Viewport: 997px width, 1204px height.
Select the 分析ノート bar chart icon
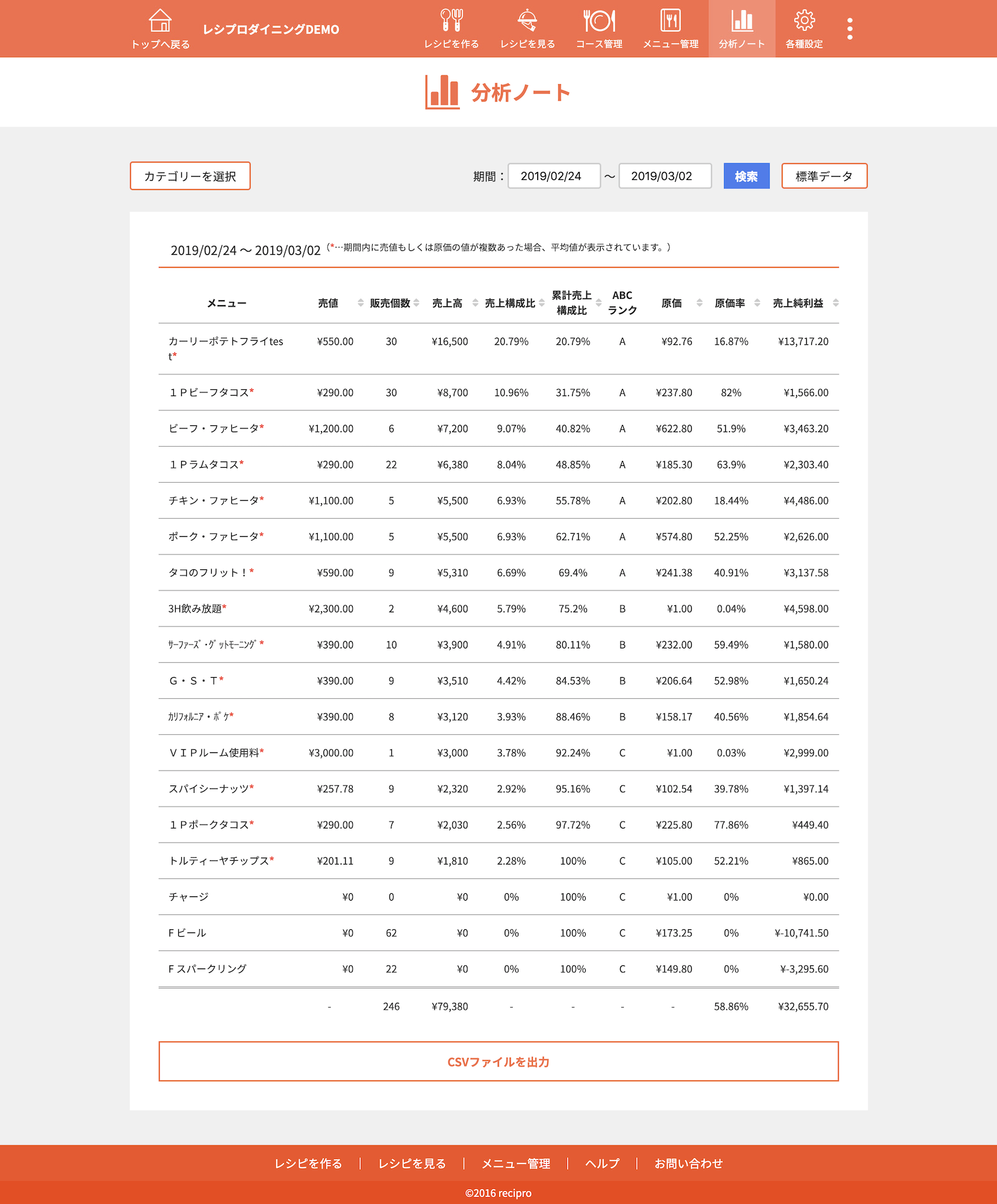coord(742,21)
